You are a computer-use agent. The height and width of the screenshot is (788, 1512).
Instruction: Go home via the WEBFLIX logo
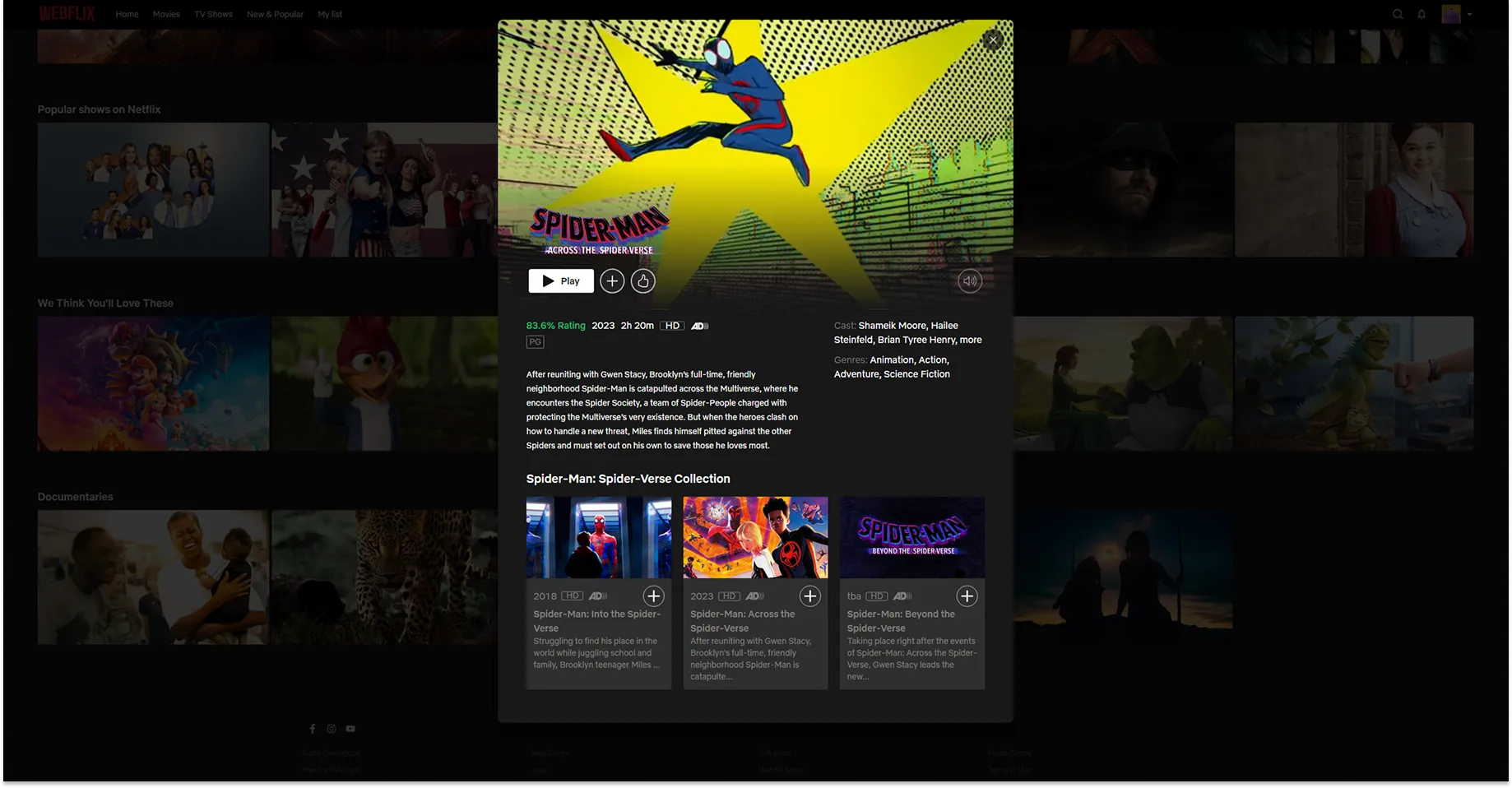[67, 13]
